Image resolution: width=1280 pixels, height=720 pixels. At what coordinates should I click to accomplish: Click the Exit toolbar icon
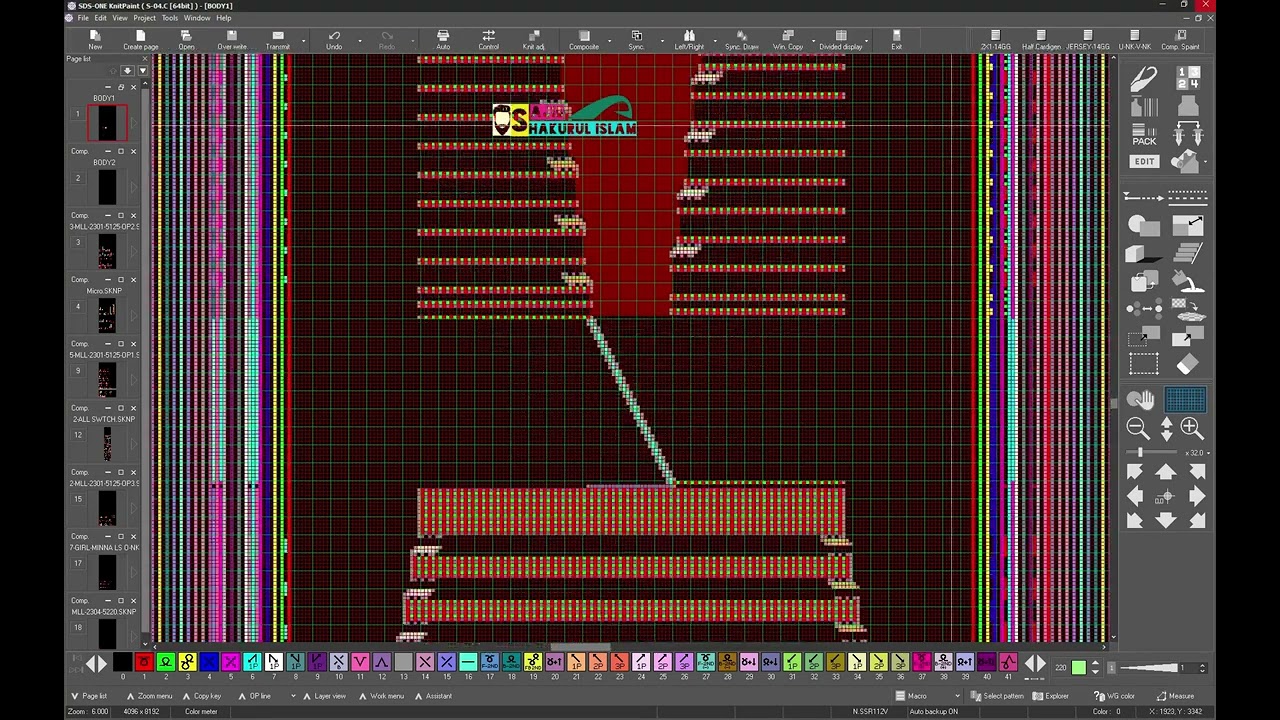click(x=896, y=40)
